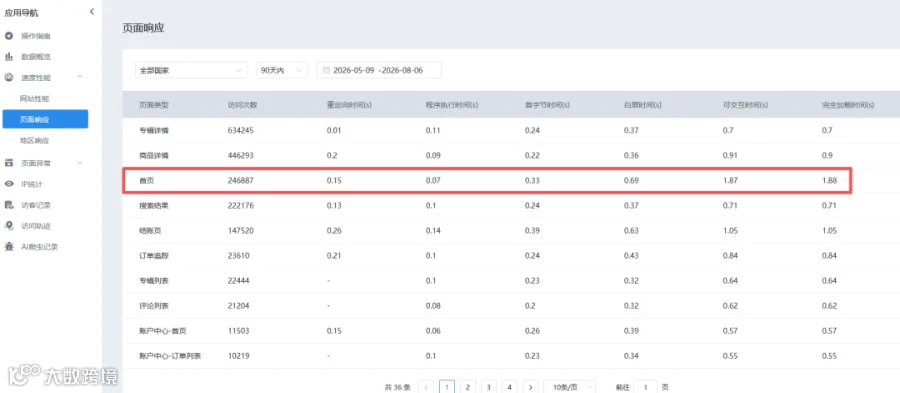Open the 90天内 time range dropdown
Image resolution: width=900 pixels, height=393 pixels.
[x=282, y=70]
